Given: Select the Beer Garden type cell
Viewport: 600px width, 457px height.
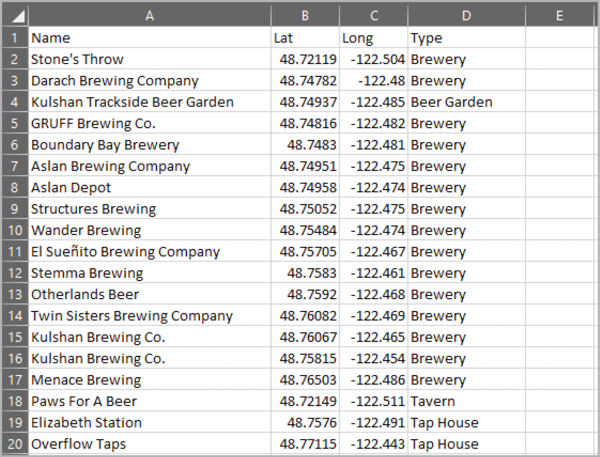Looking at the screenshot, I should pos(466,102).
